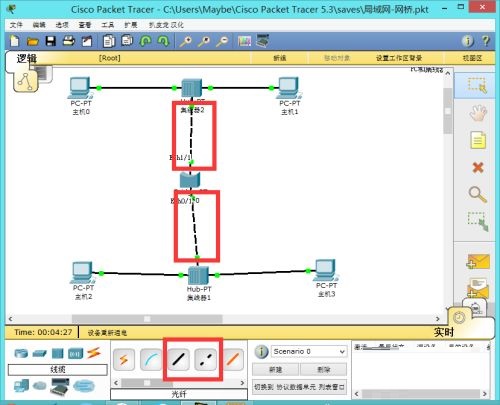
Task: Open the 扩展 menu
Action: click(130, 25)
